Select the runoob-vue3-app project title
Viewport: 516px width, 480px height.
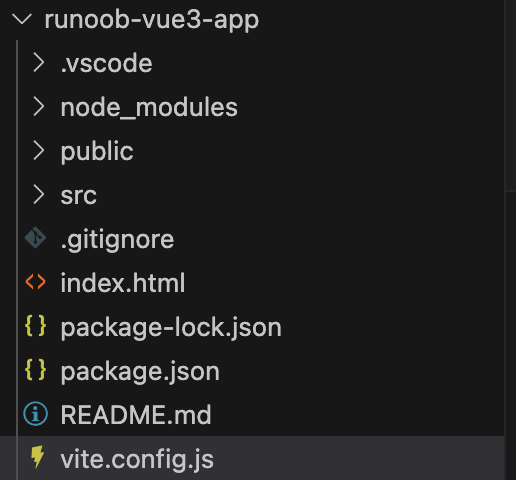pos(152,20)
